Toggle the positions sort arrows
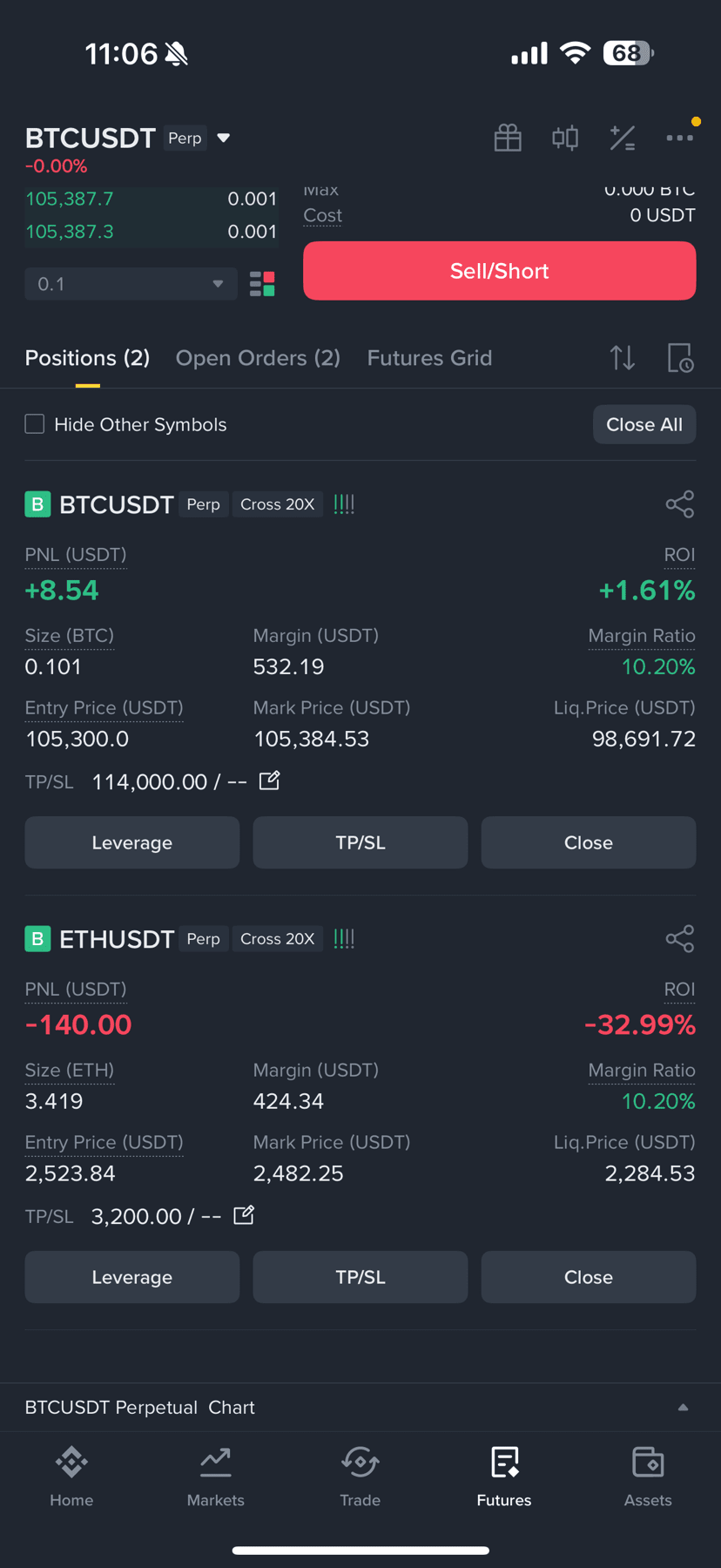This screenshot has height=1568, width=721. click(x=623, y=358)
